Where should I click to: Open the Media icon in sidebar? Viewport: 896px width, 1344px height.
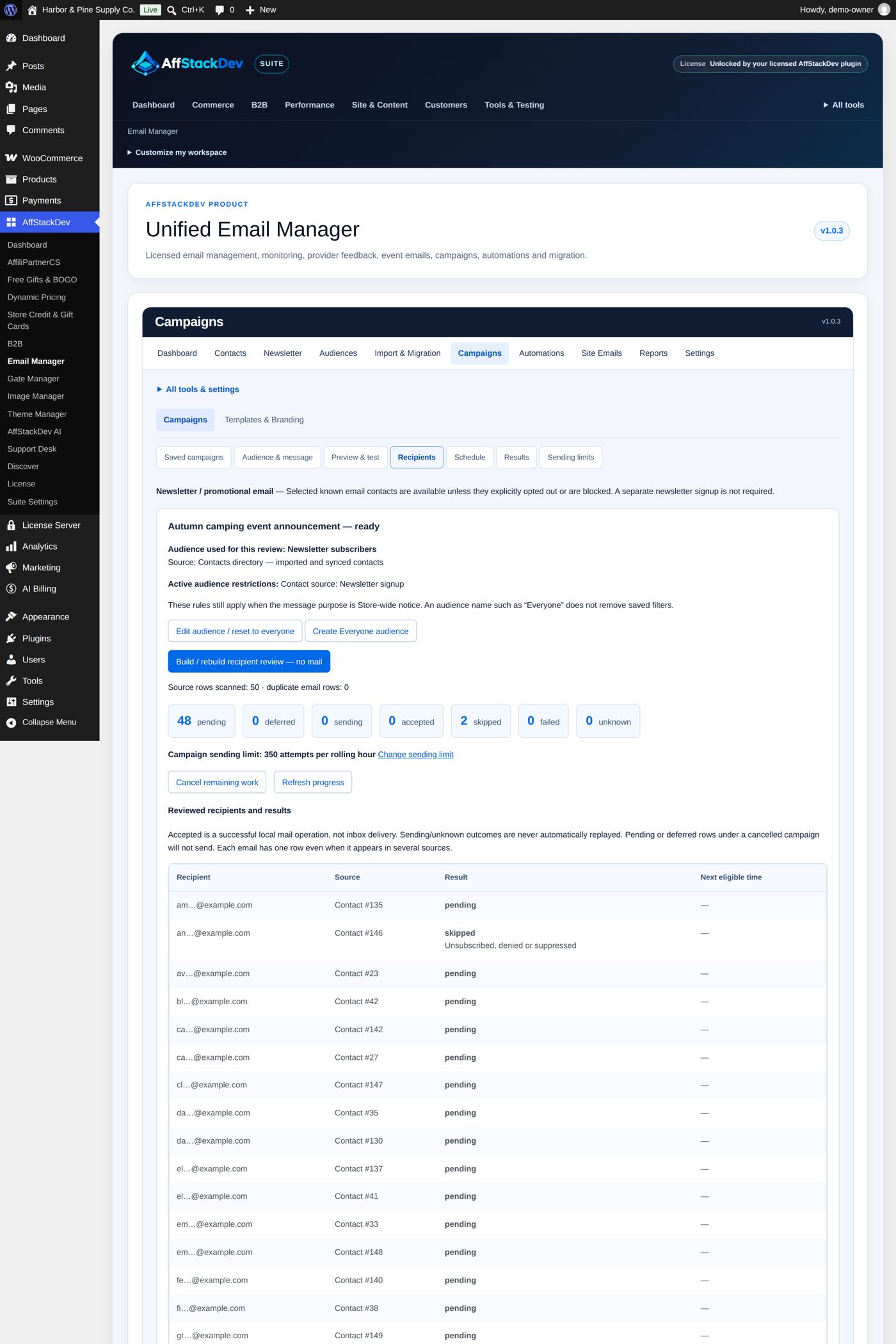(x=11, y=87)
